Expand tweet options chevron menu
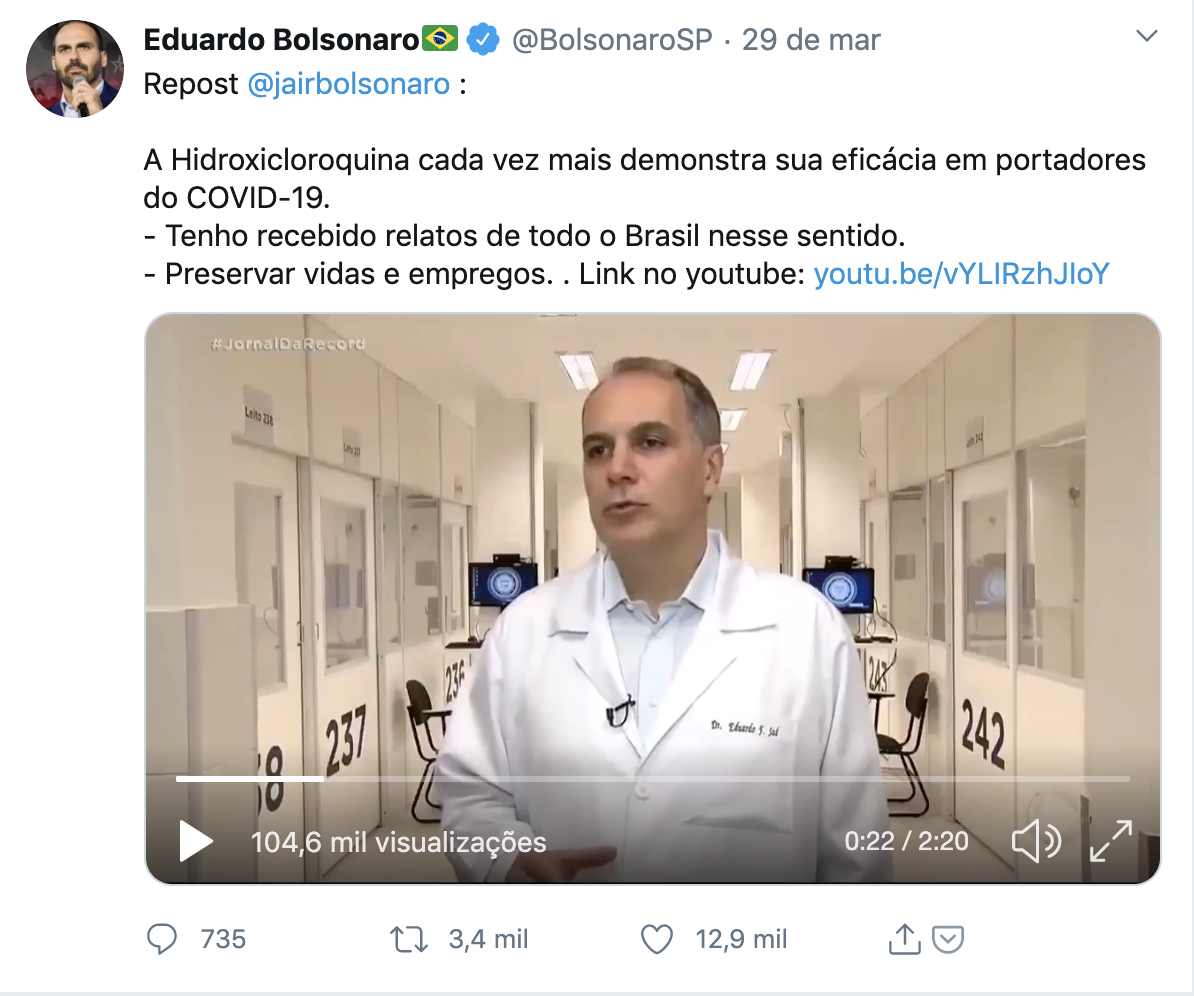 tap(1147, 36)
